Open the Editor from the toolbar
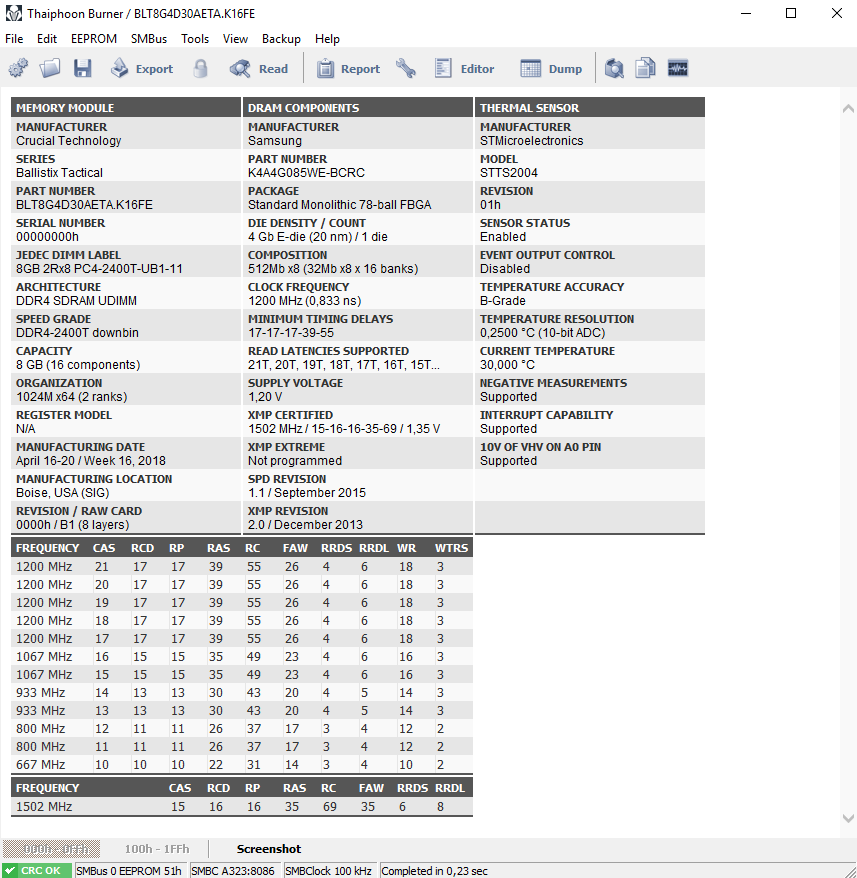 465,68
